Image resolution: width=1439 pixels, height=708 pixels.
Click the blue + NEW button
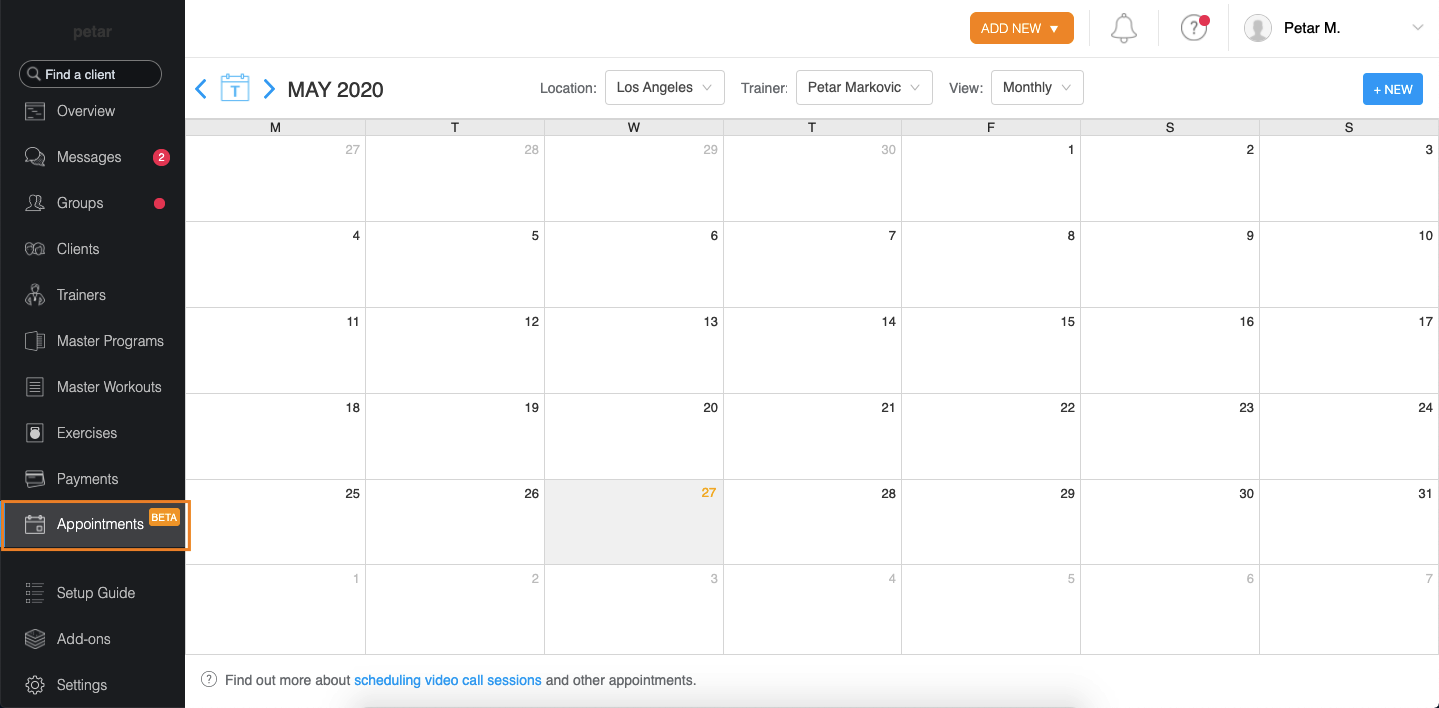(x=1392, y=89)
